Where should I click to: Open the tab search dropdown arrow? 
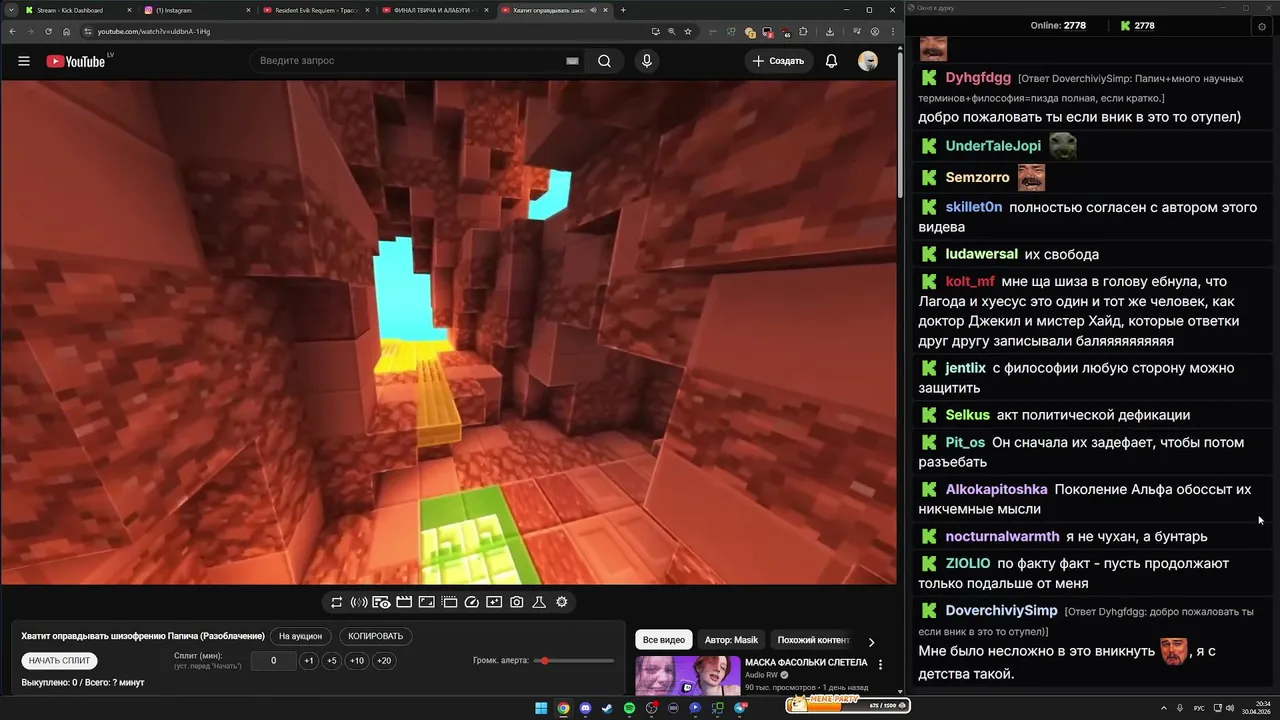(10, 10)
